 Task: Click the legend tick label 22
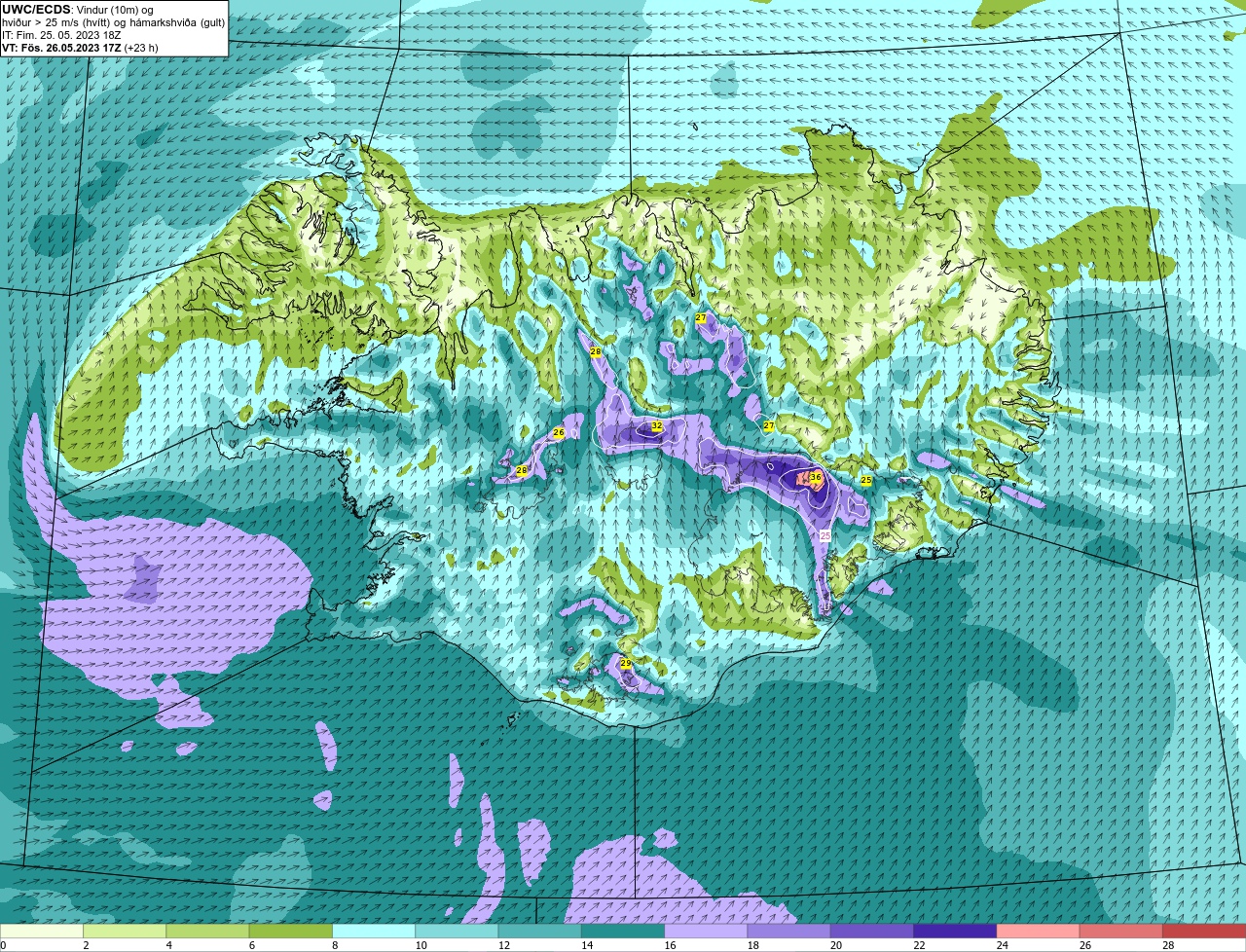click(x=919, y=945)
